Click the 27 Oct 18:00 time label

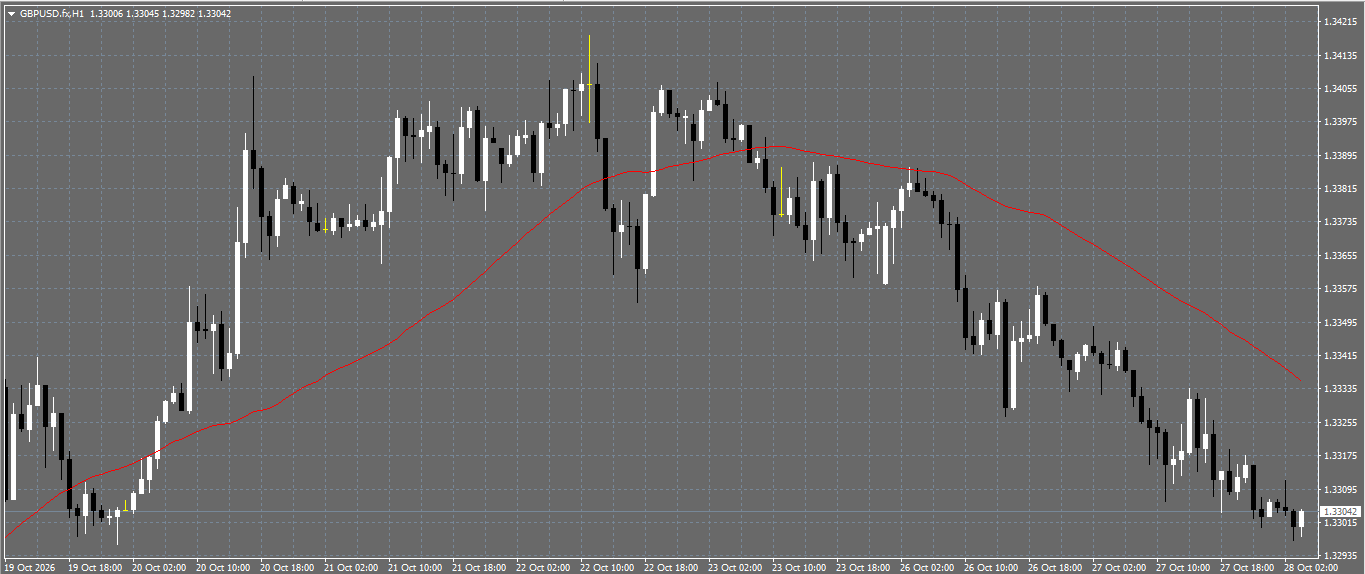(x=1247, y=567)
